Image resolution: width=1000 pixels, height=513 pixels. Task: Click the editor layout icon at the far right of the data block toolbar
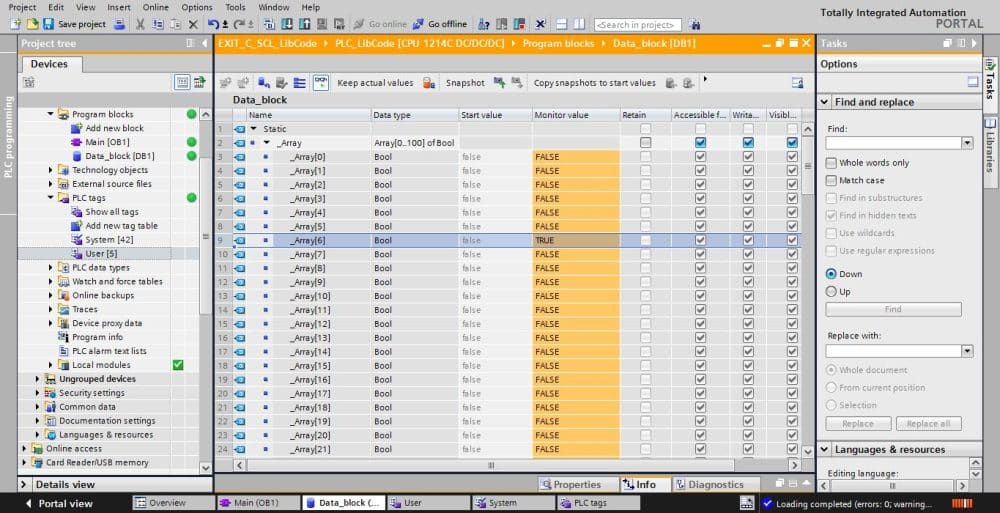[x=797, y=83]
